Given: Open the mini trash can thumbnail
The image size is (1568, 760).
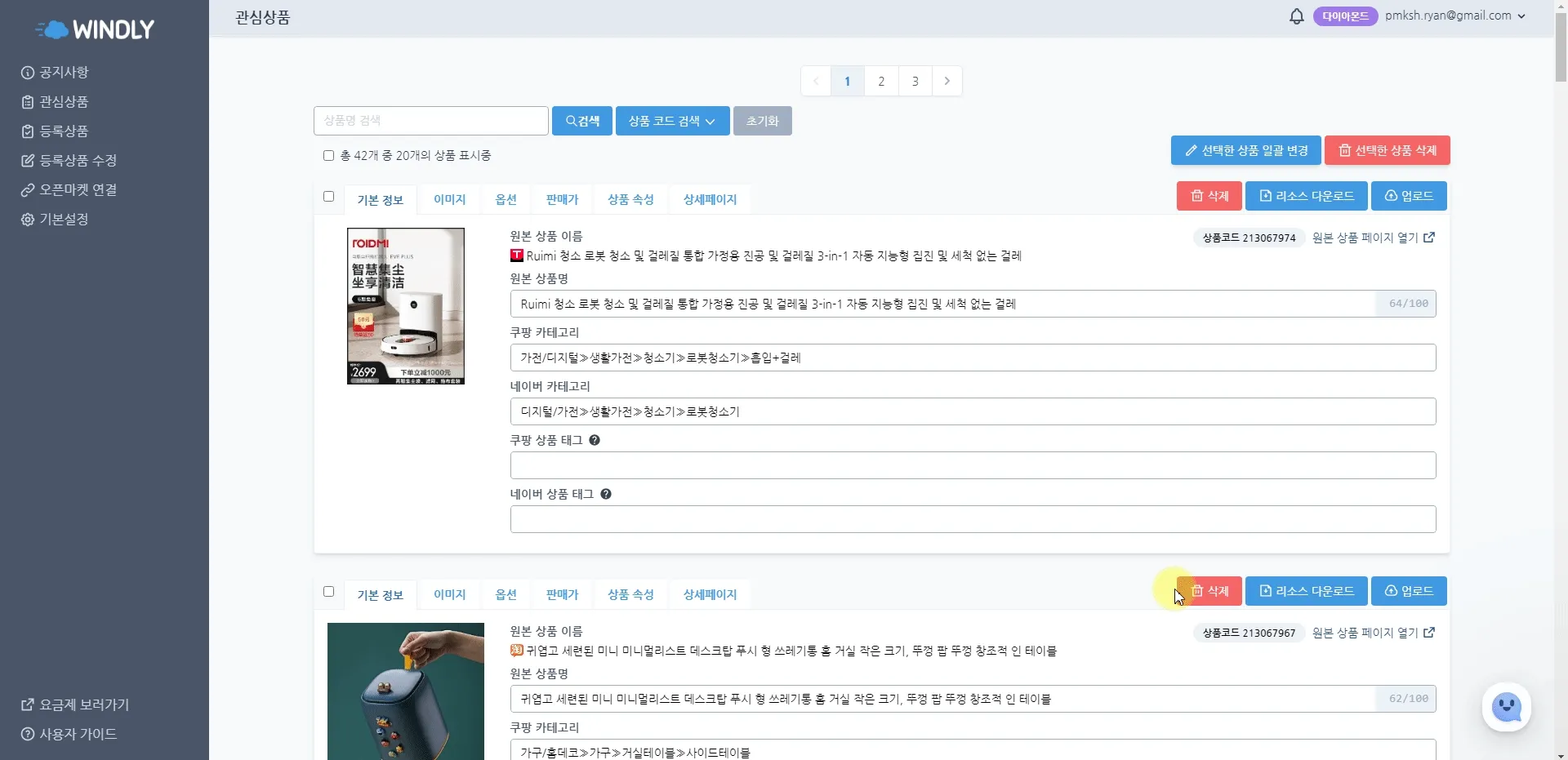Looking at the screenshot, I should (x=406, y=691).
